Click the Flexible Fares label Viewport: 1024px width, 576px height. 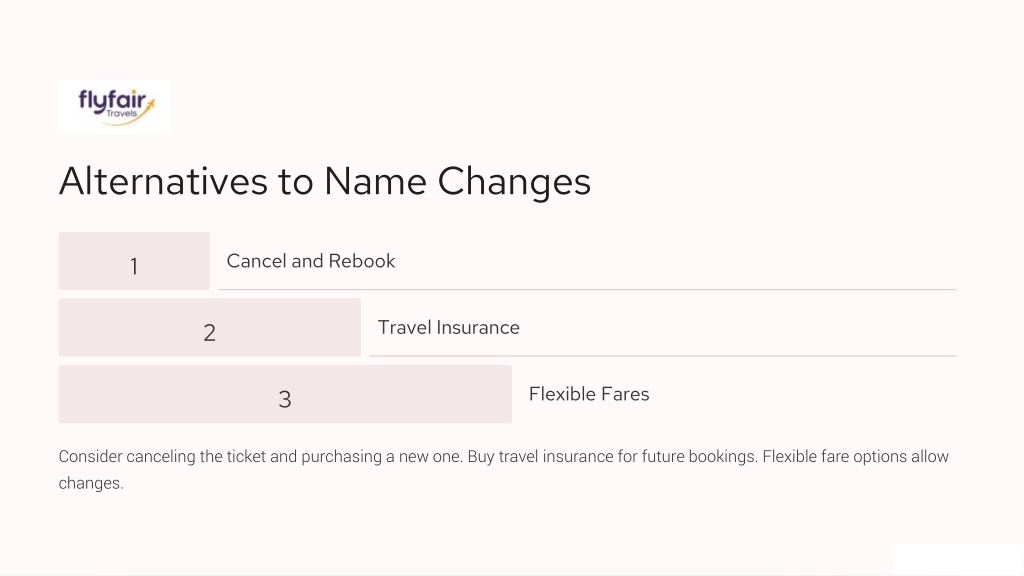pyautogui.click(x=589, y=394)
